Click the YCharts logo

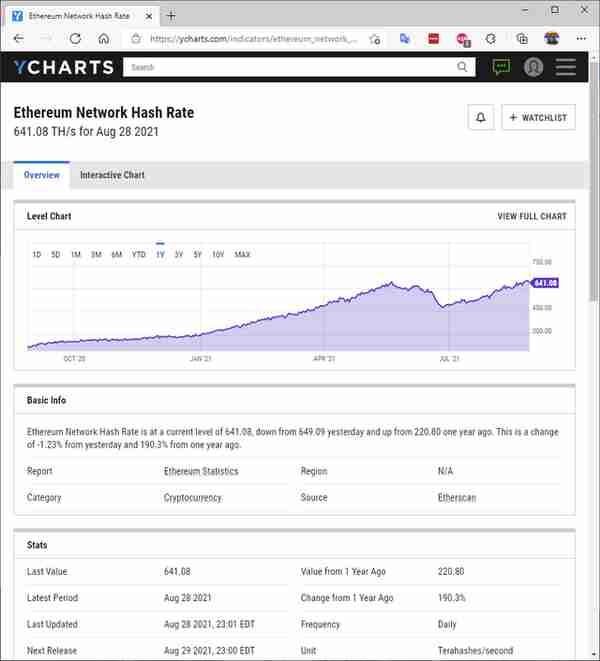(x=63, y=67)
